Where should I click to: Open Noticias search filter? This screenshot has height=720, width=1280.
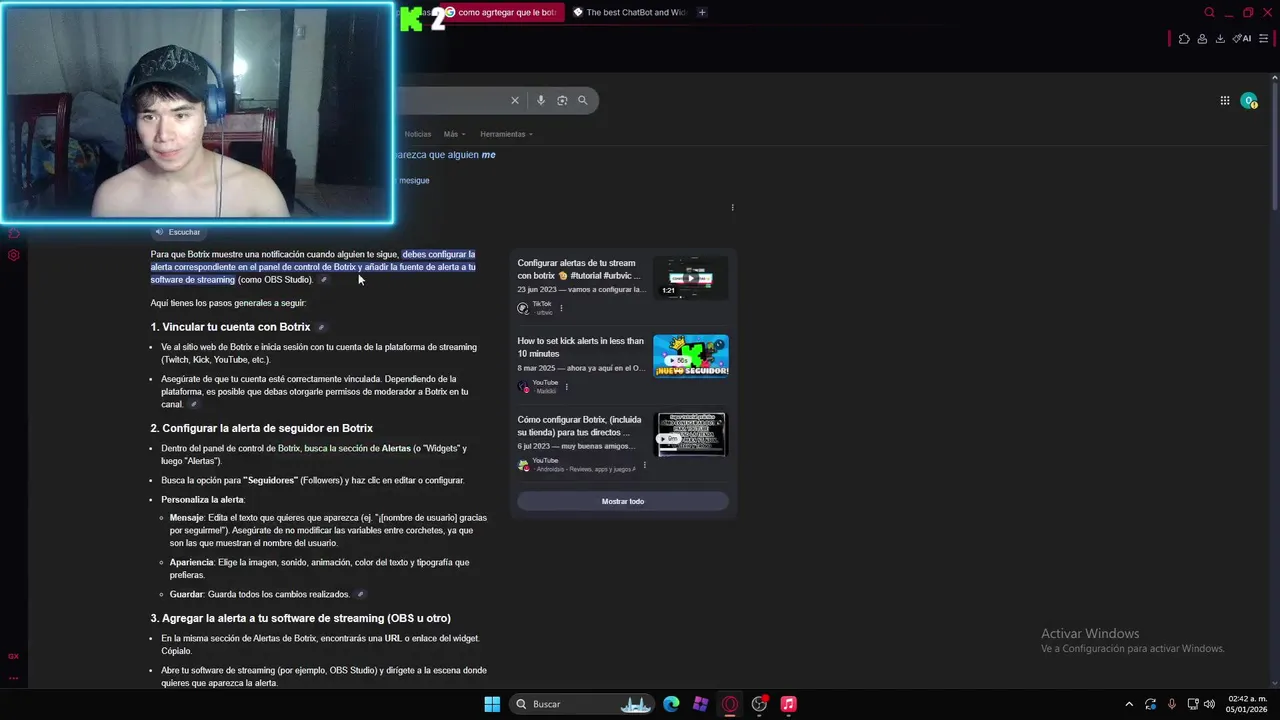click(x=418, y=134)
